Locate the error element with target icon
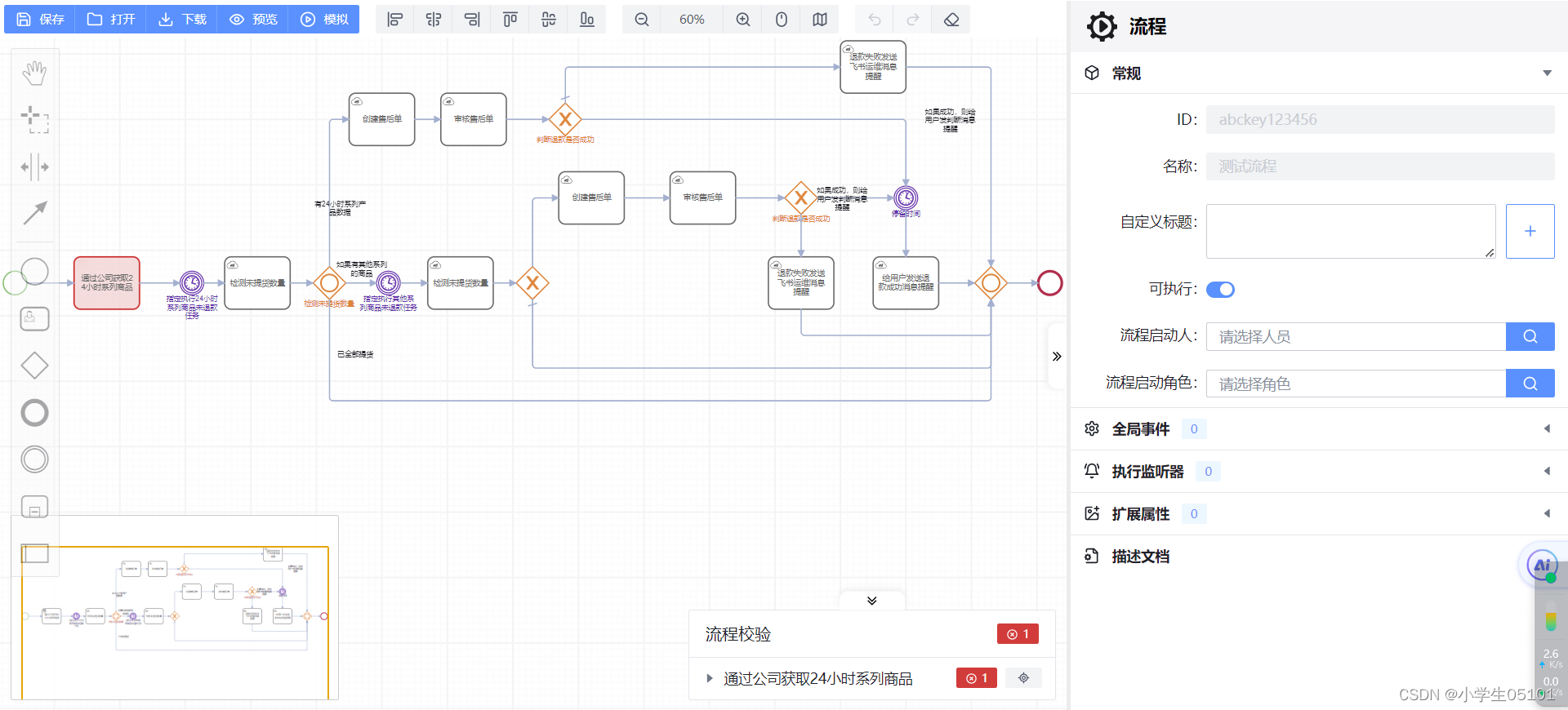 click(1023, 678)
